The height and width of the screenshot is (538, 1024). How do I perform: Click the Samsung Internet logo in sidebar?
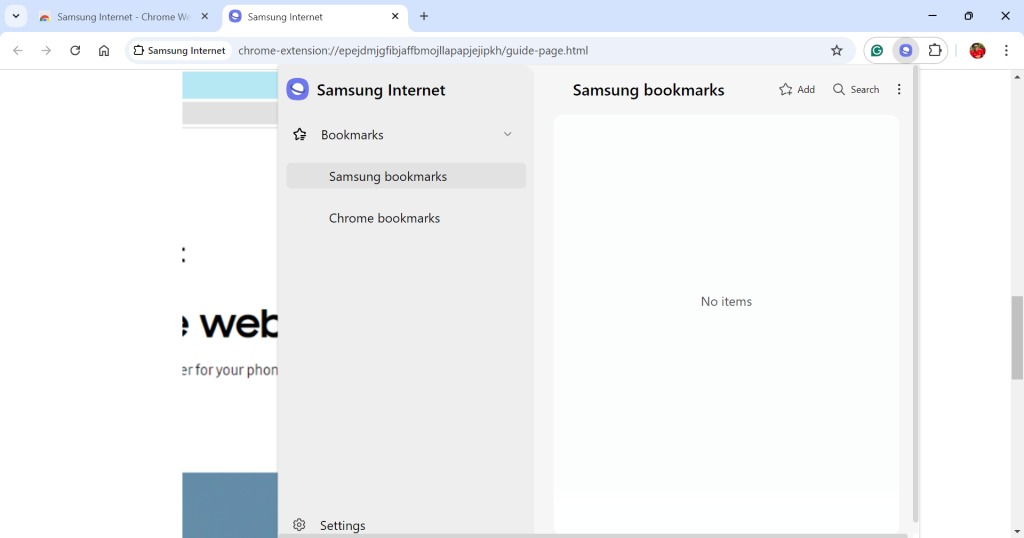point(297,90)
